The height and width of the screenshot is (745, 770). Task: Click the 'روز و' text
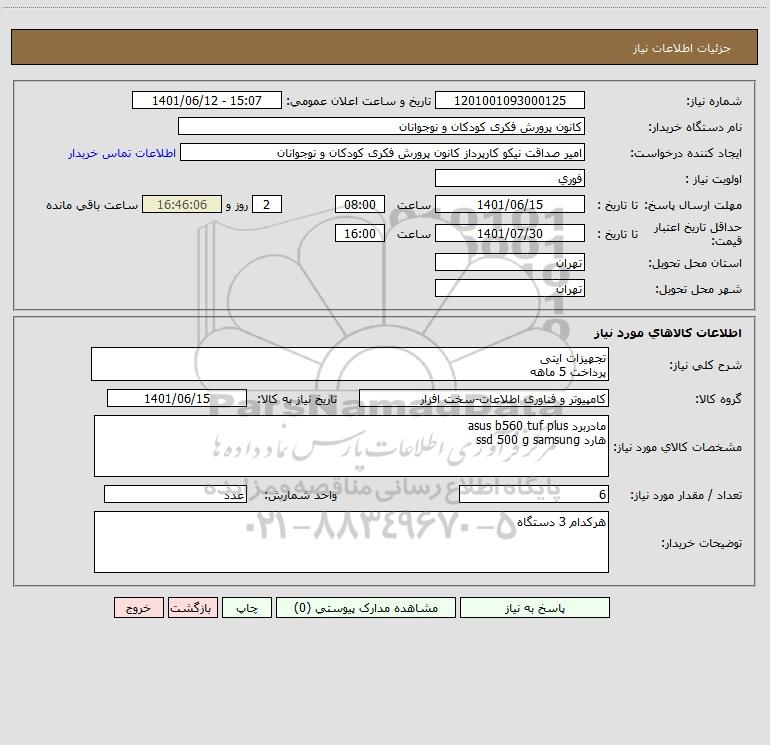click(237, 205)
